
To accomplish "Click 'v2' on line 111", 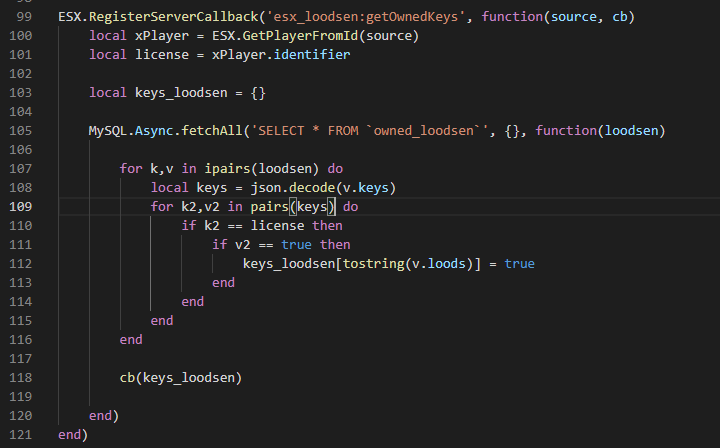I will 242,245.
